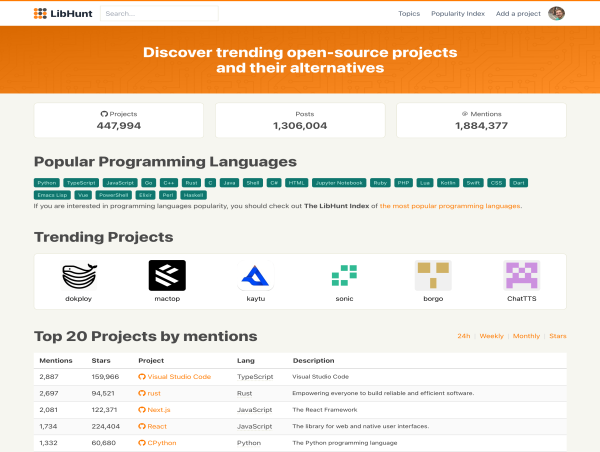Open the kaytu project icon
The height and width of the screenshot is (452, 600).
click(x=256, y=276)
